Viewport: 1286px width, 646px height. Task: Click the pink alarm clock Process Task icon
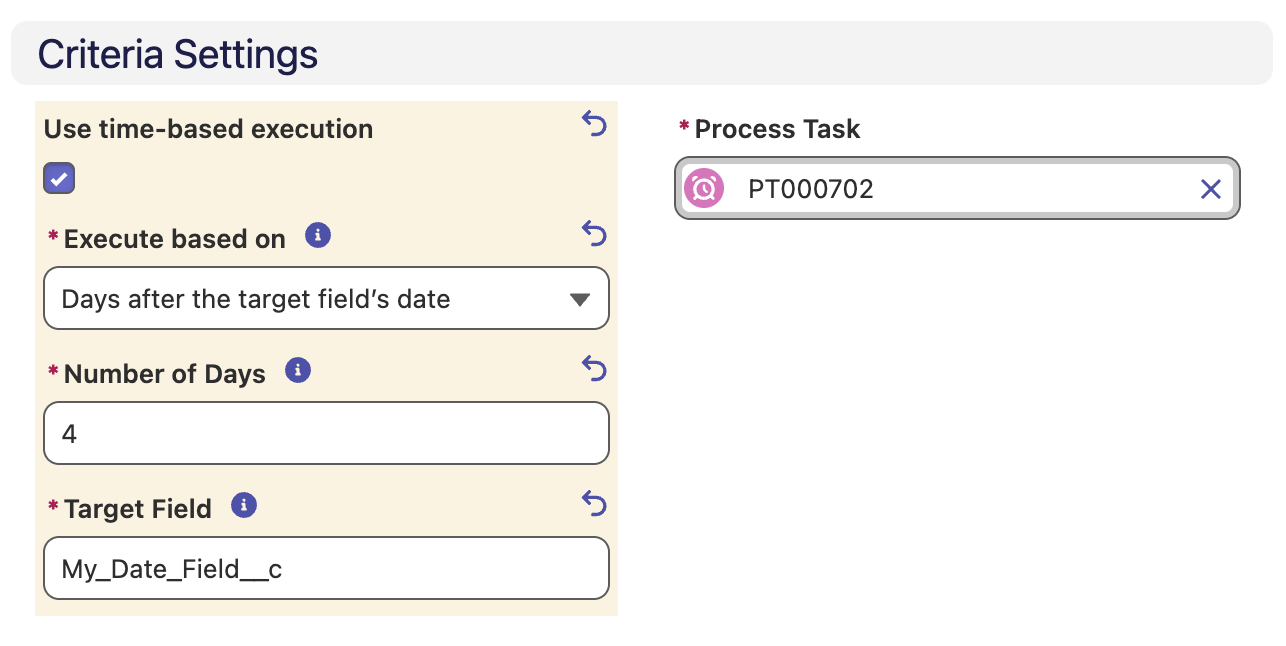(704, 188)
